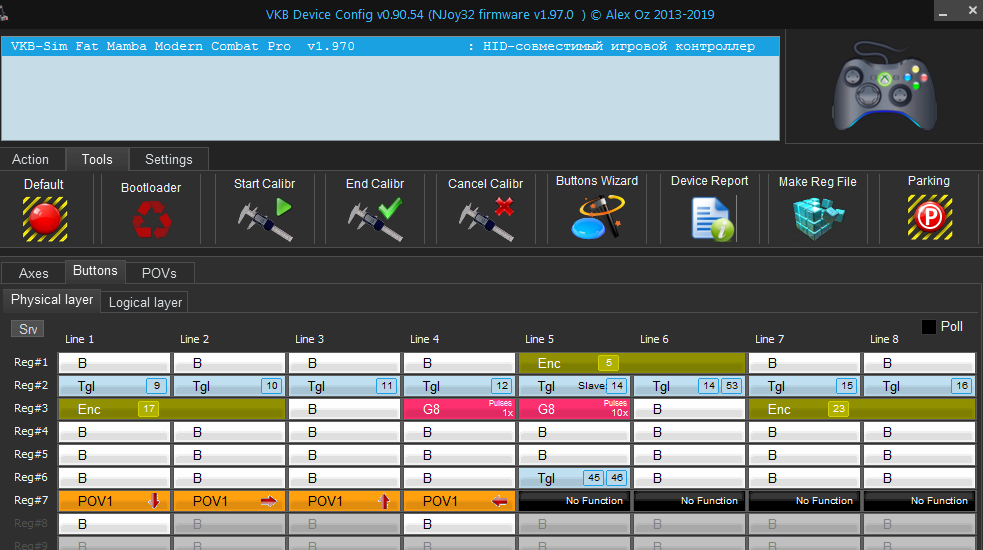Image resolution: width=983 pixels, height=550 pixels.
Task: Select Reg#8 Line 1 B cell
Action: (115, 524)
